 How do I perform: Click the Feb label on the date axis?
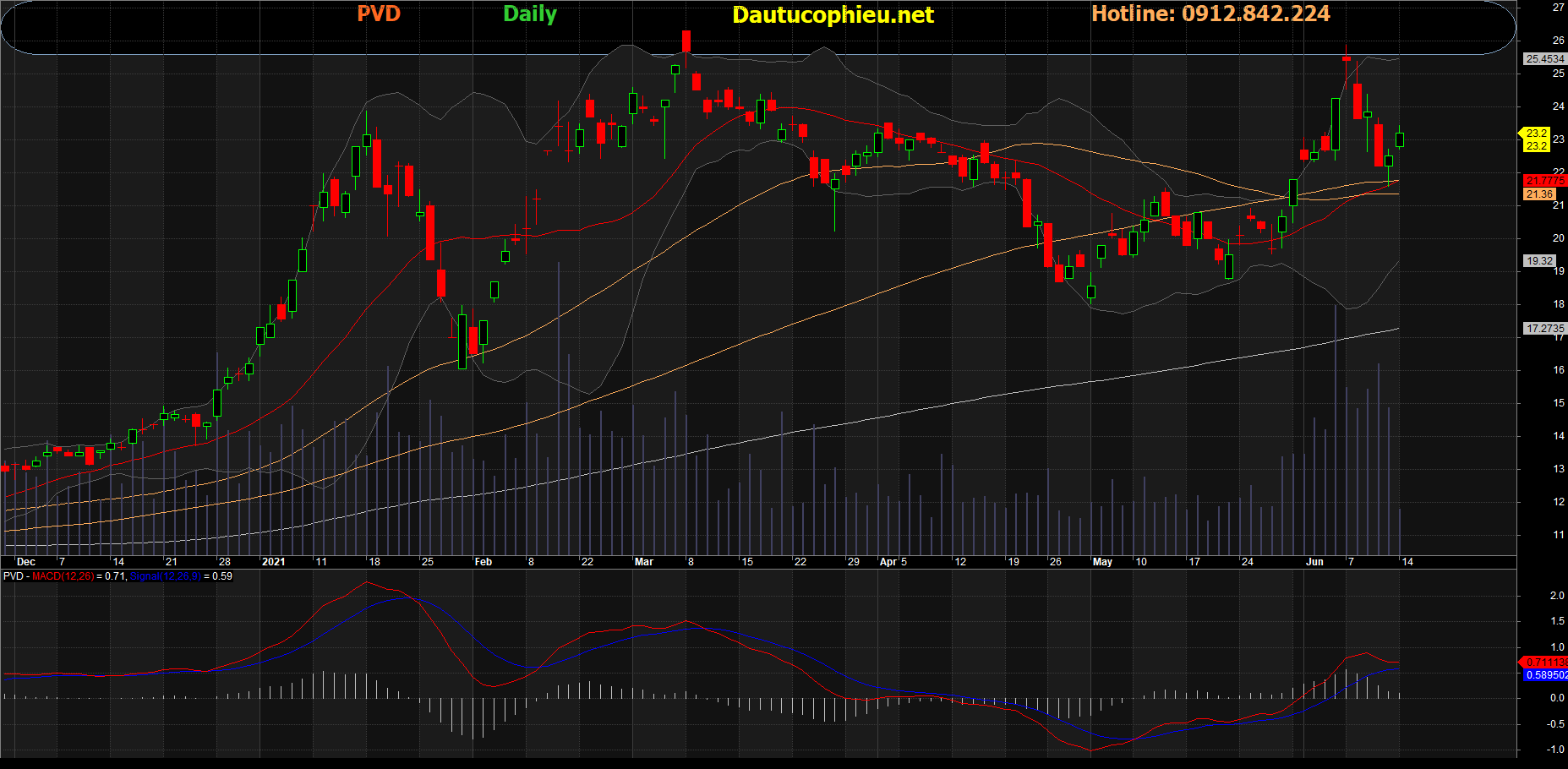pos(483,562)
